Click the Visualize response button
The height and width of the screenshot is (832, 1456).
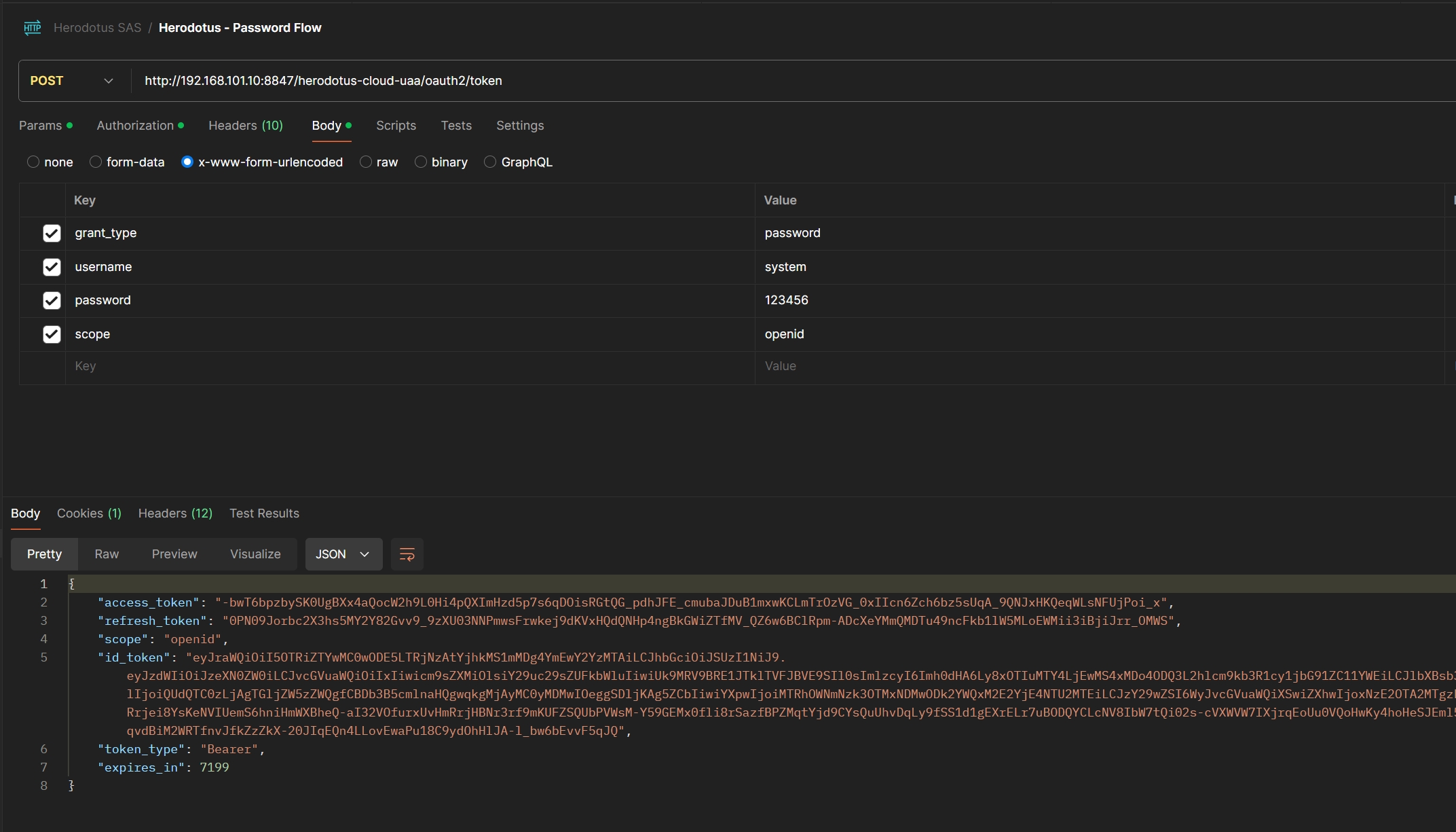(x=255, y=554)
